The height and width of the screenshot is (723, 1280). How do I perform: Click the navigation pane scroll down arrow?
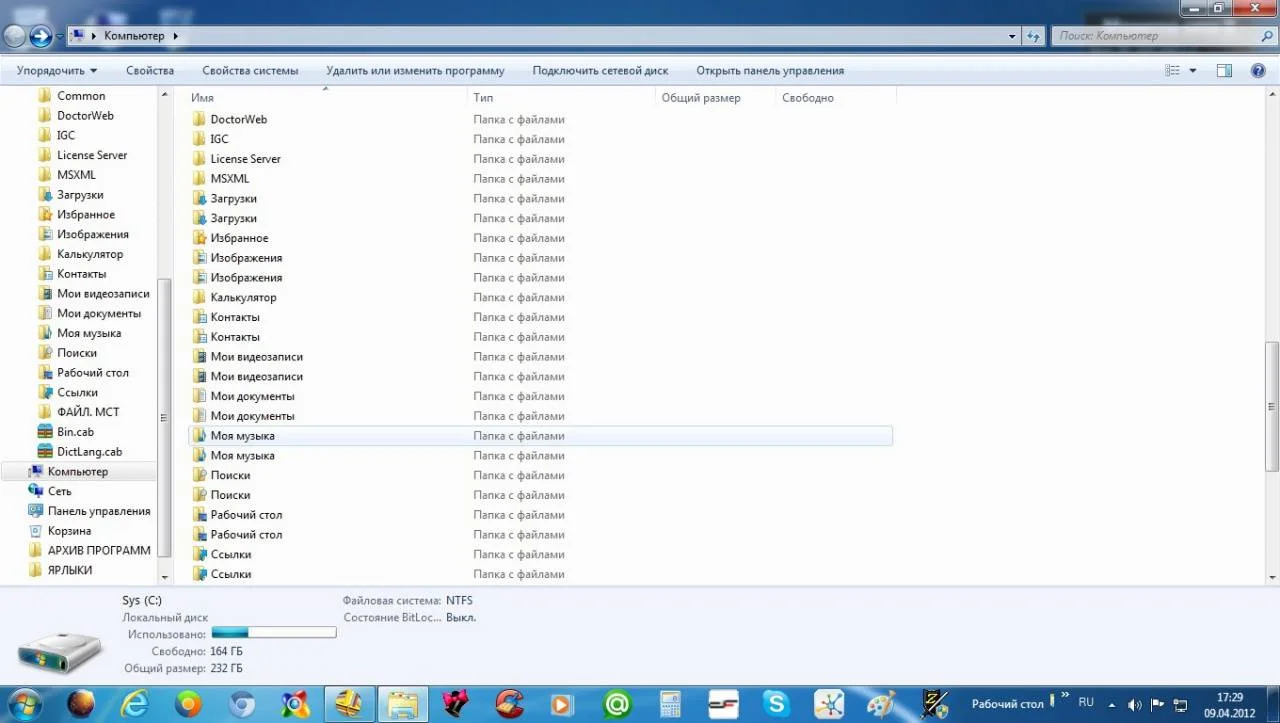pyautogui.click(x=165, y=577)
